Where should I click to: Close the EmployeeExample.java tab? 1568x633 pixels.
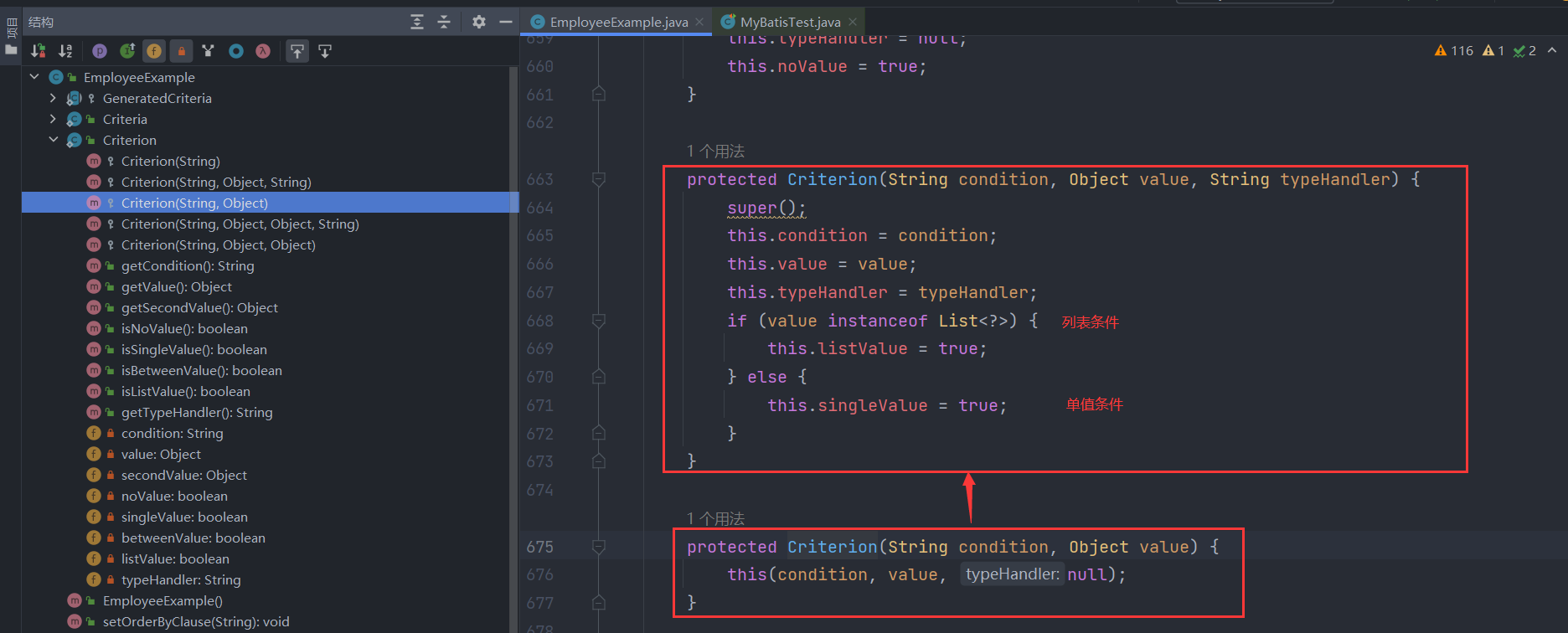click(700, 22)
